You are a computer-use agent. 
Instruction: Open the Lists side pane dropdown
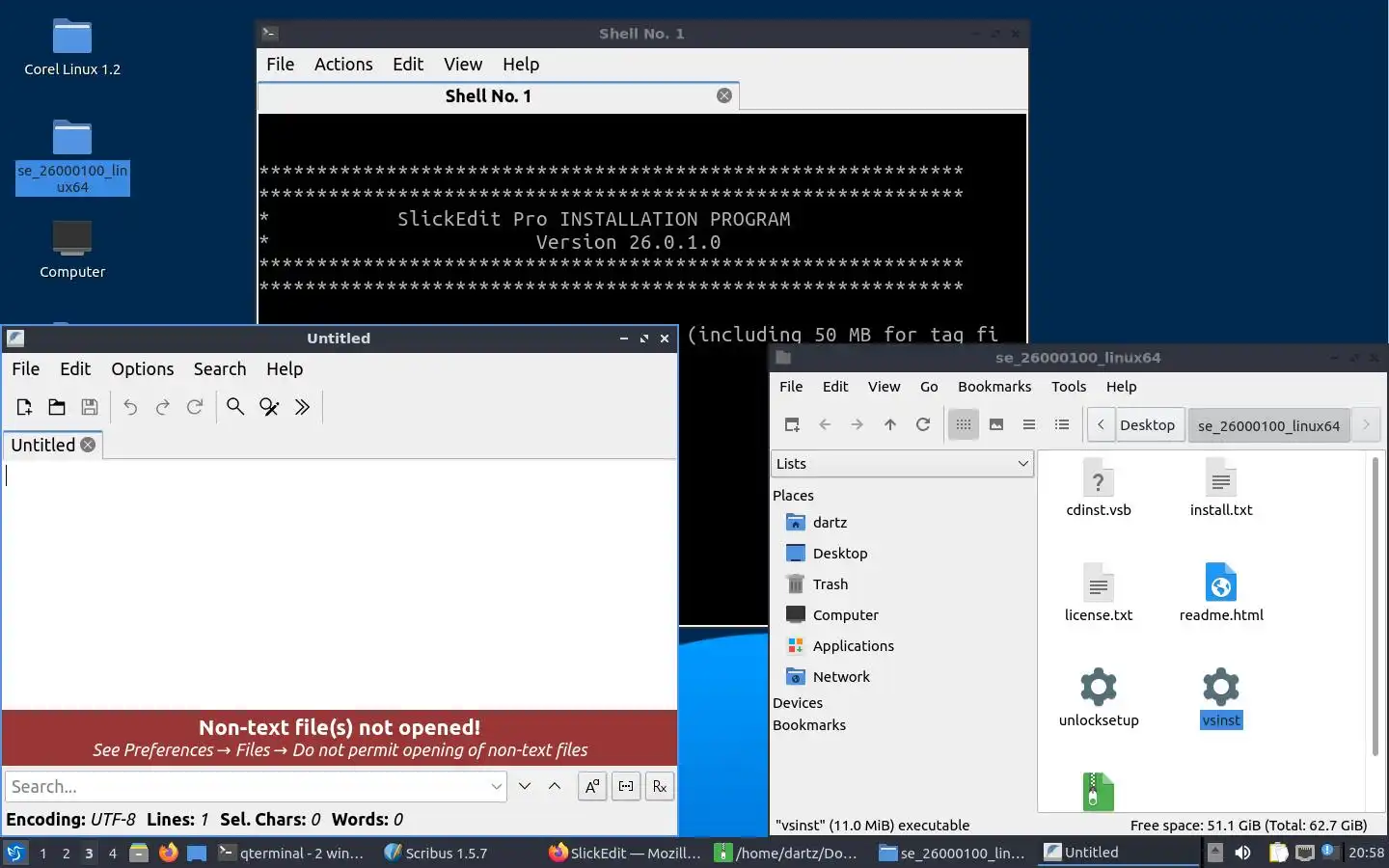[902, 464]
